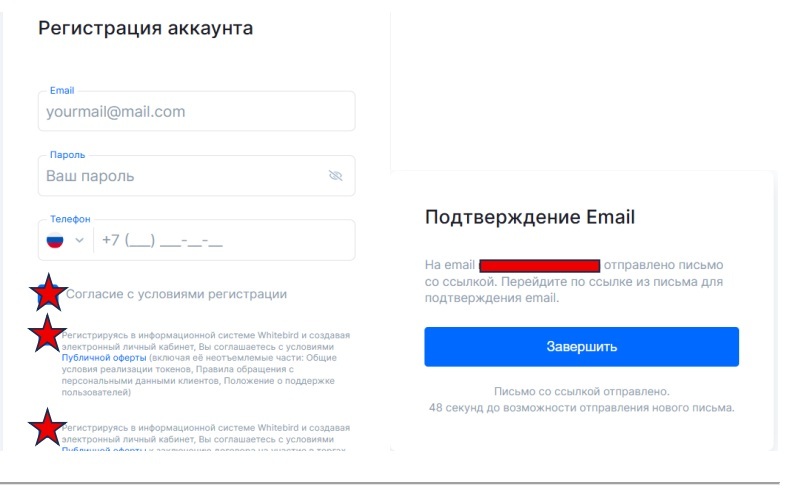Click the Russian flag icon
The width and height of the screenshot is (800, 490).
coord(55,240)
